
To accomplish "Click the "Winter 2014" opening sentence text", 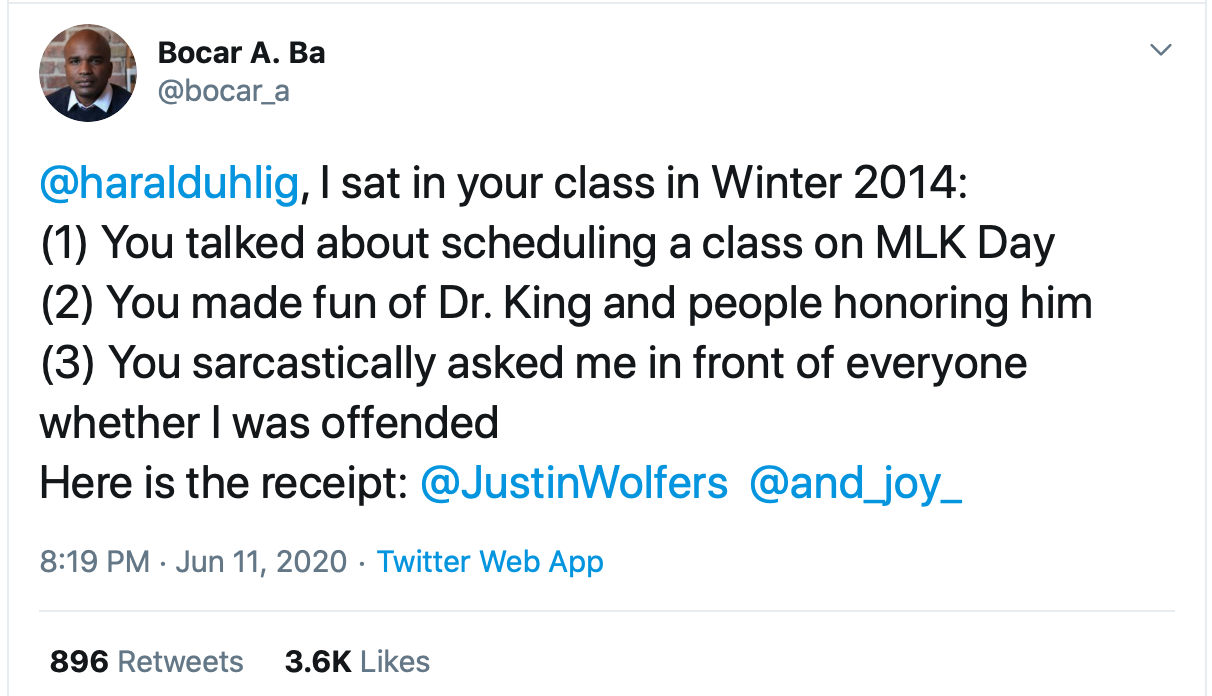I will (640, 186).
